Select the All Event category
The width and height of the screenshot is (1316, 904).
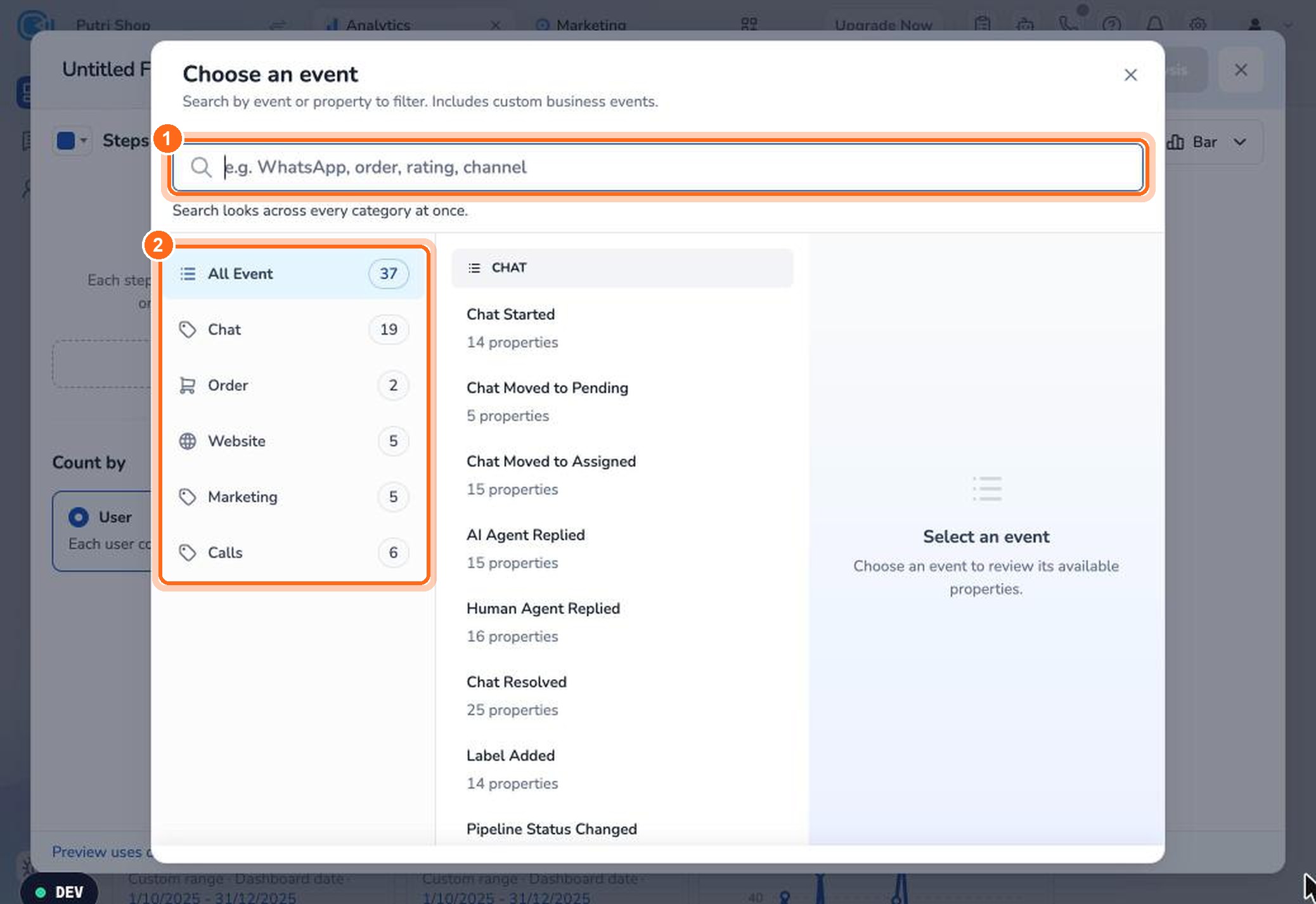click(x=294, y=274)
